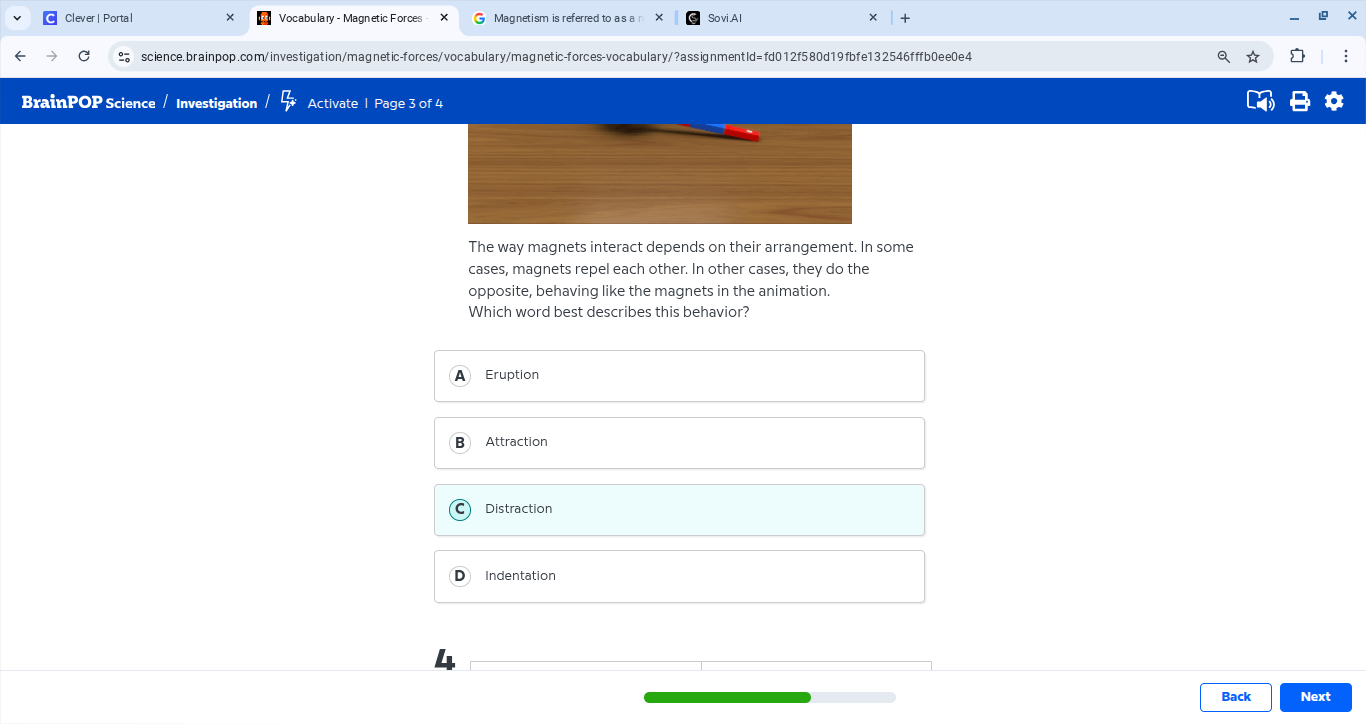Click the zoom magnifier icon in address bar
The height and width of the screenshot is (724, 1366).
point(1223,57)
